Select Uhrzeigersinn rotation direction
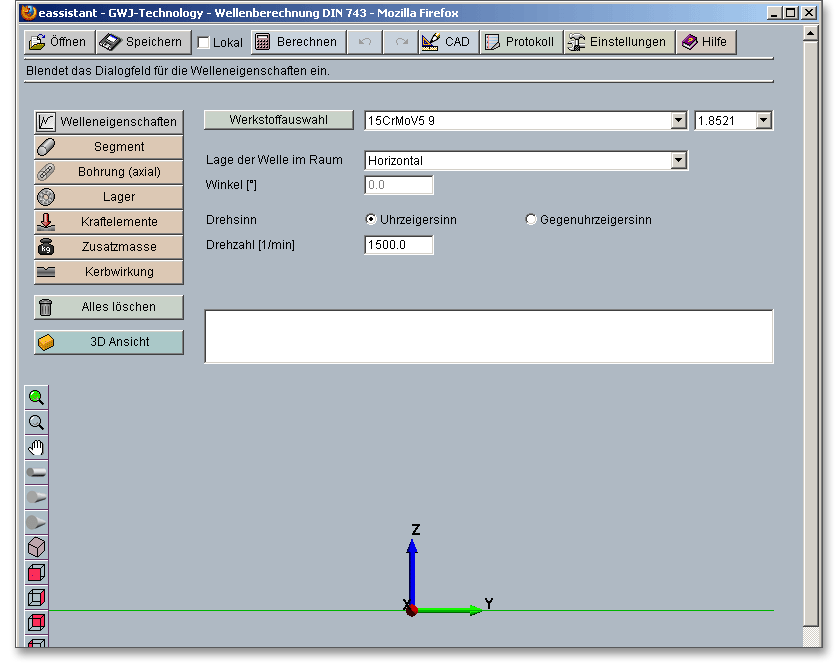Viewport: 838px width, 663px height. click(371, 220)
